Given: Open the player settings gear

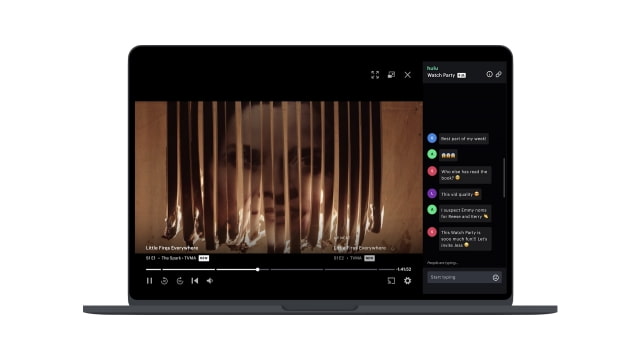Looking at the screenshot, I should [407, 281].
